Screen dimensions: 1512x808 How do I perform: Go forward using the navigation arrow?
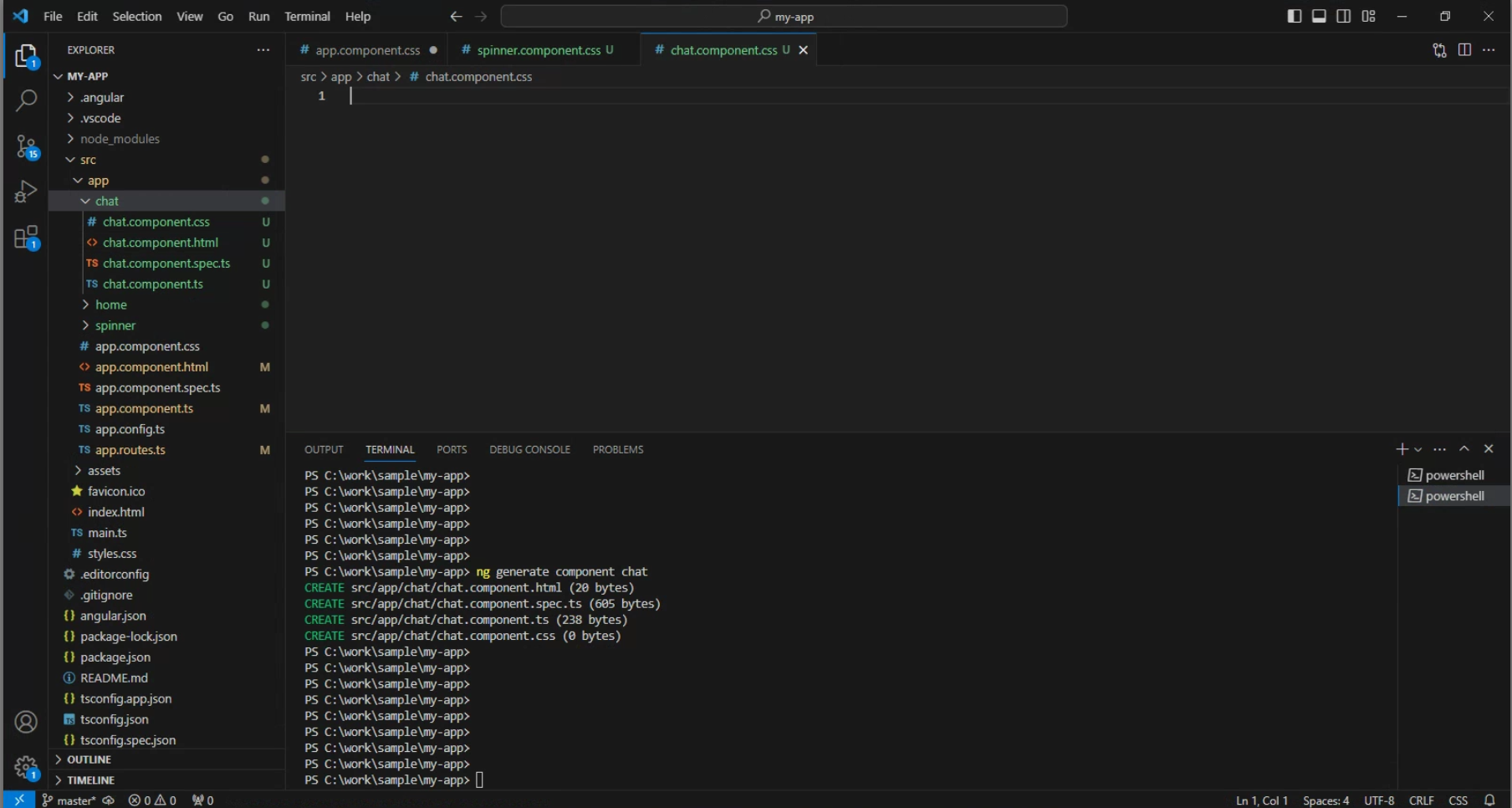(481, 16)
